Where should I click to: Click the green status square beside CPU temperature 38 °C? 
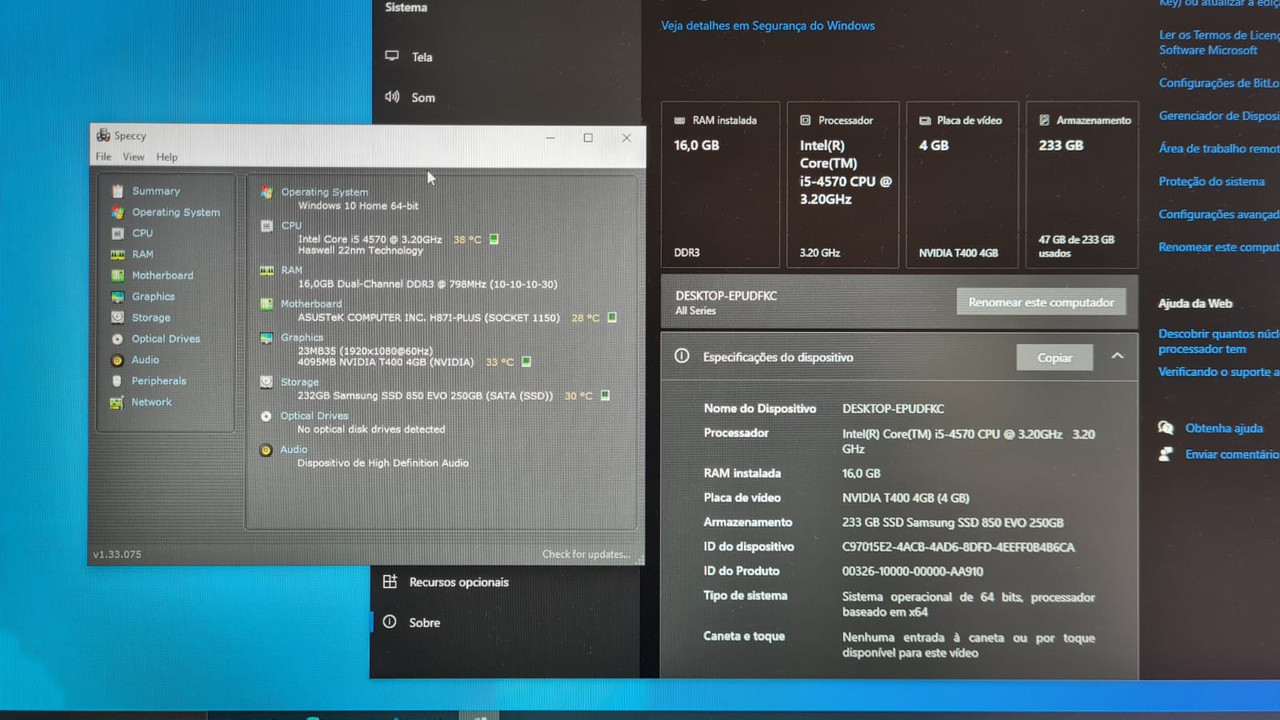[494, 239]
